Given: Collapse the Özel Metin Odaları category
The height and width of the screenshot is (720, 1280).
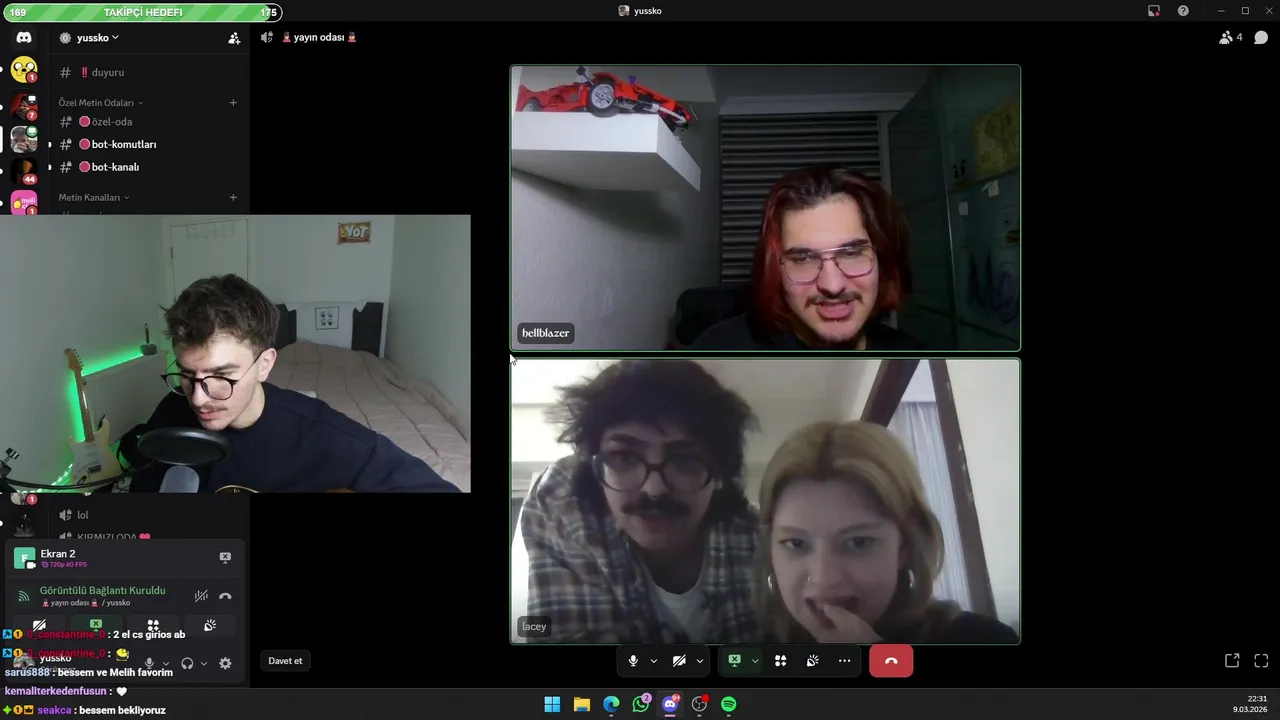Looking at the screenshot, I should (100, 102).
